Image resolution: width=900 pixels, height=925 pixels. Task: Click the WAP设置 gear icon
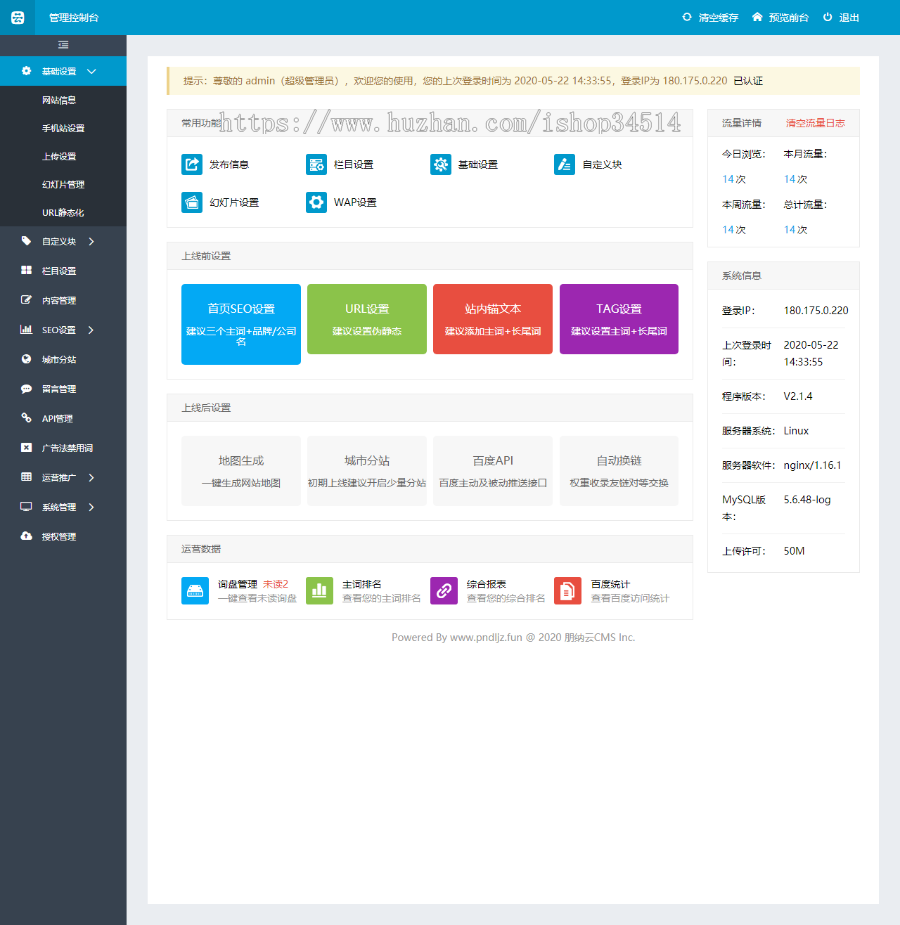(316, 202)
